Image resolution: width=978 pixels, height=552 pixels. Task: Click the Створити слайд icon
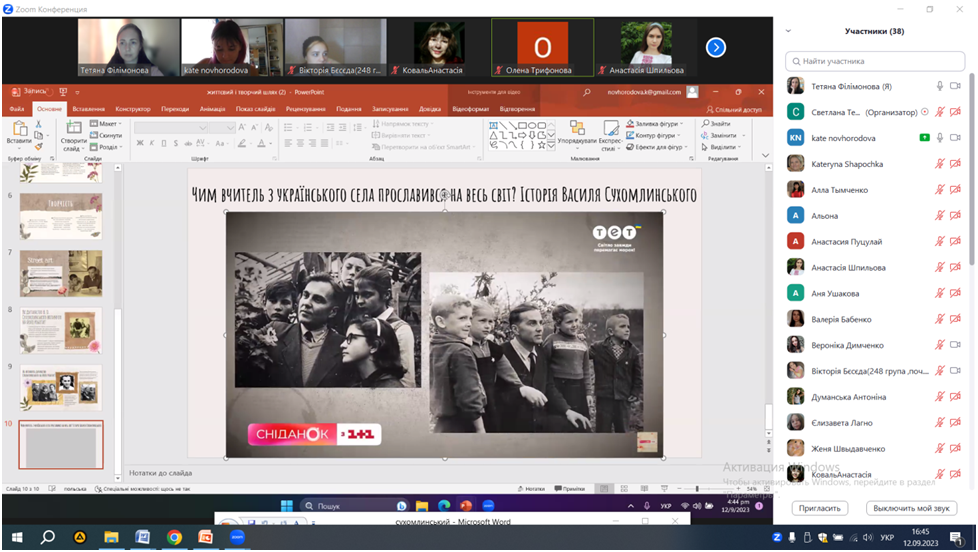(x=73, y=128)
